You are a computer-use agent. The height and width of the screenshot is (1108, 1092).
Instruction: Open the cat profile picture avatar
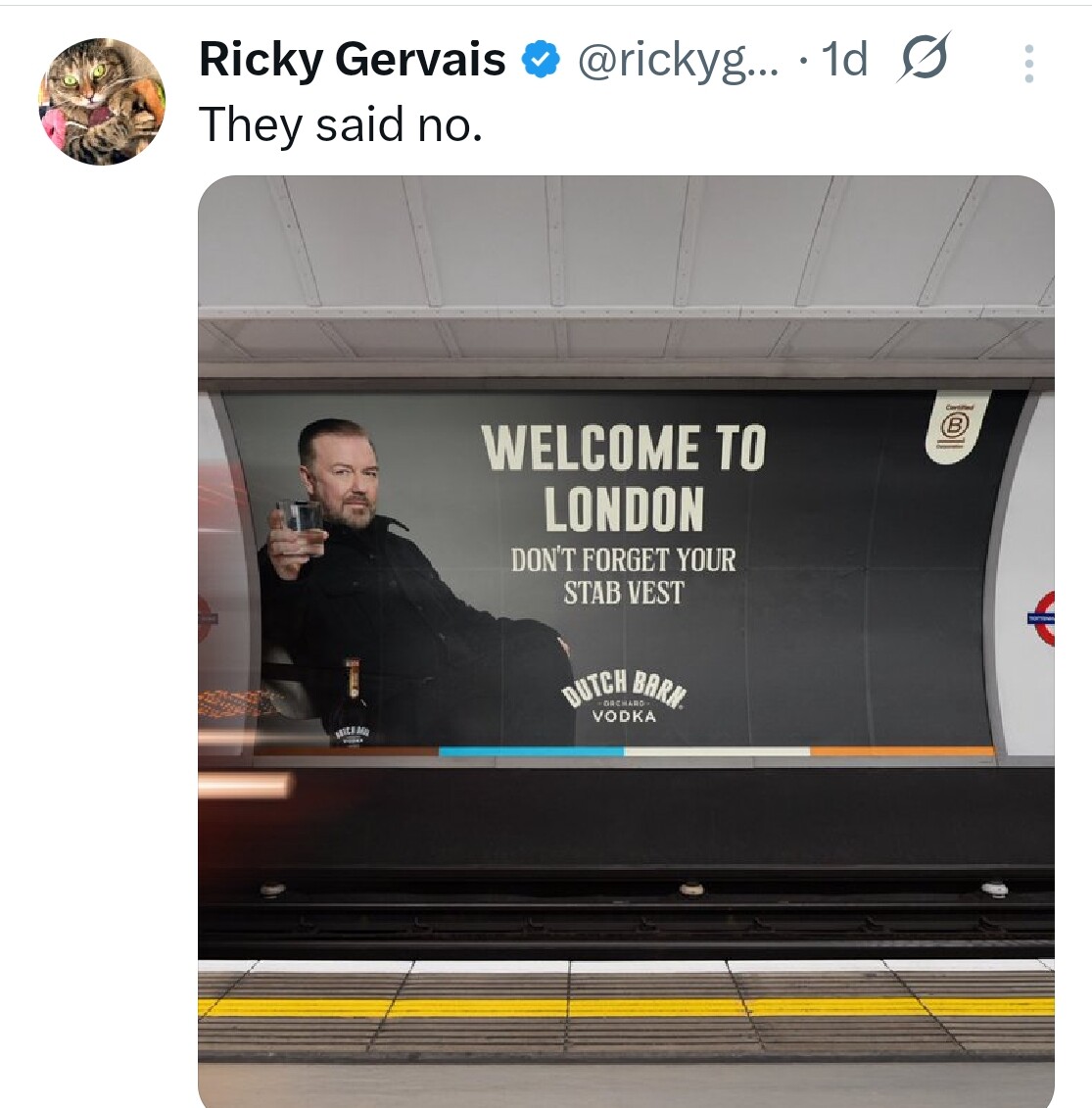coord(102,102)
